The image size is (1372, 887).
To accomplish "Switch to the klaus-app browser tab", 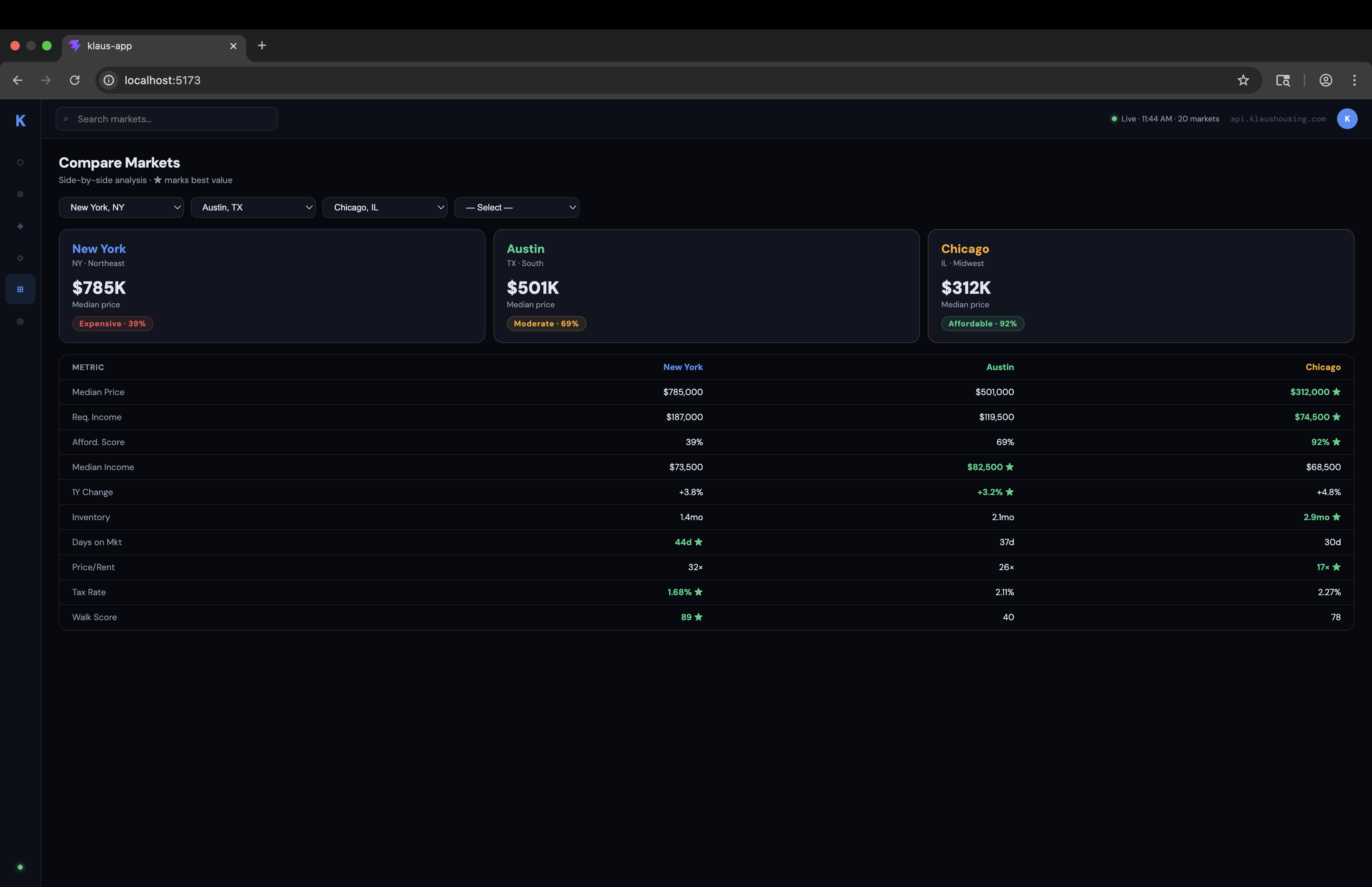I will 150,46.
